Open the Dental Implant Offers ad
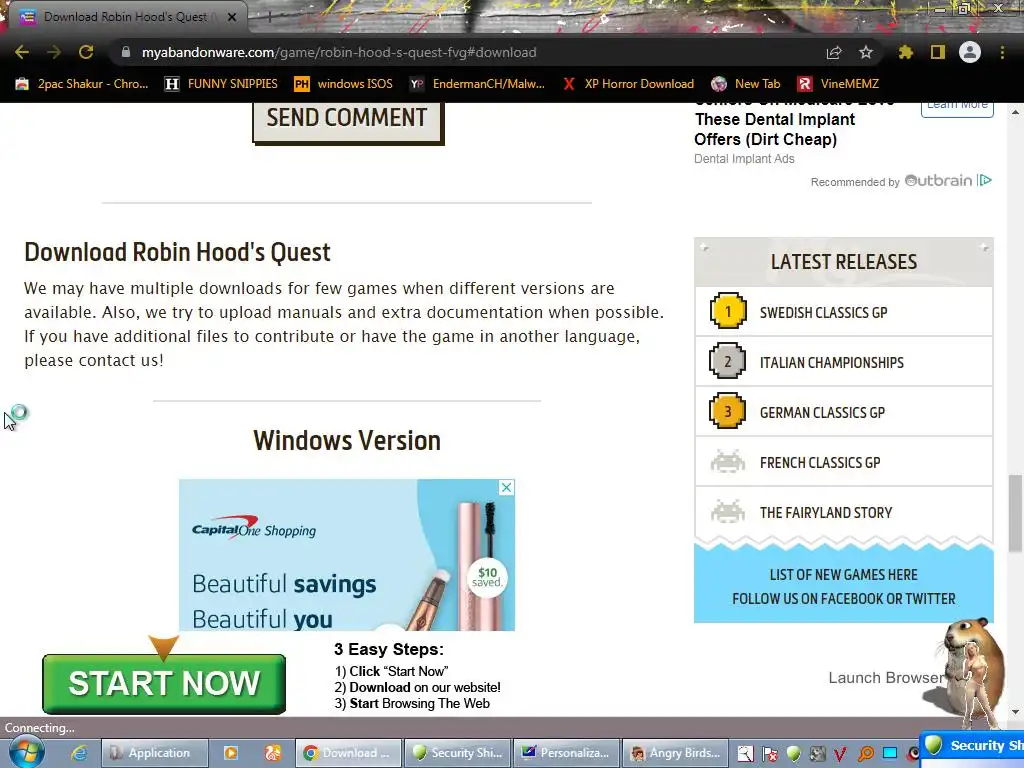 [775, 129]
